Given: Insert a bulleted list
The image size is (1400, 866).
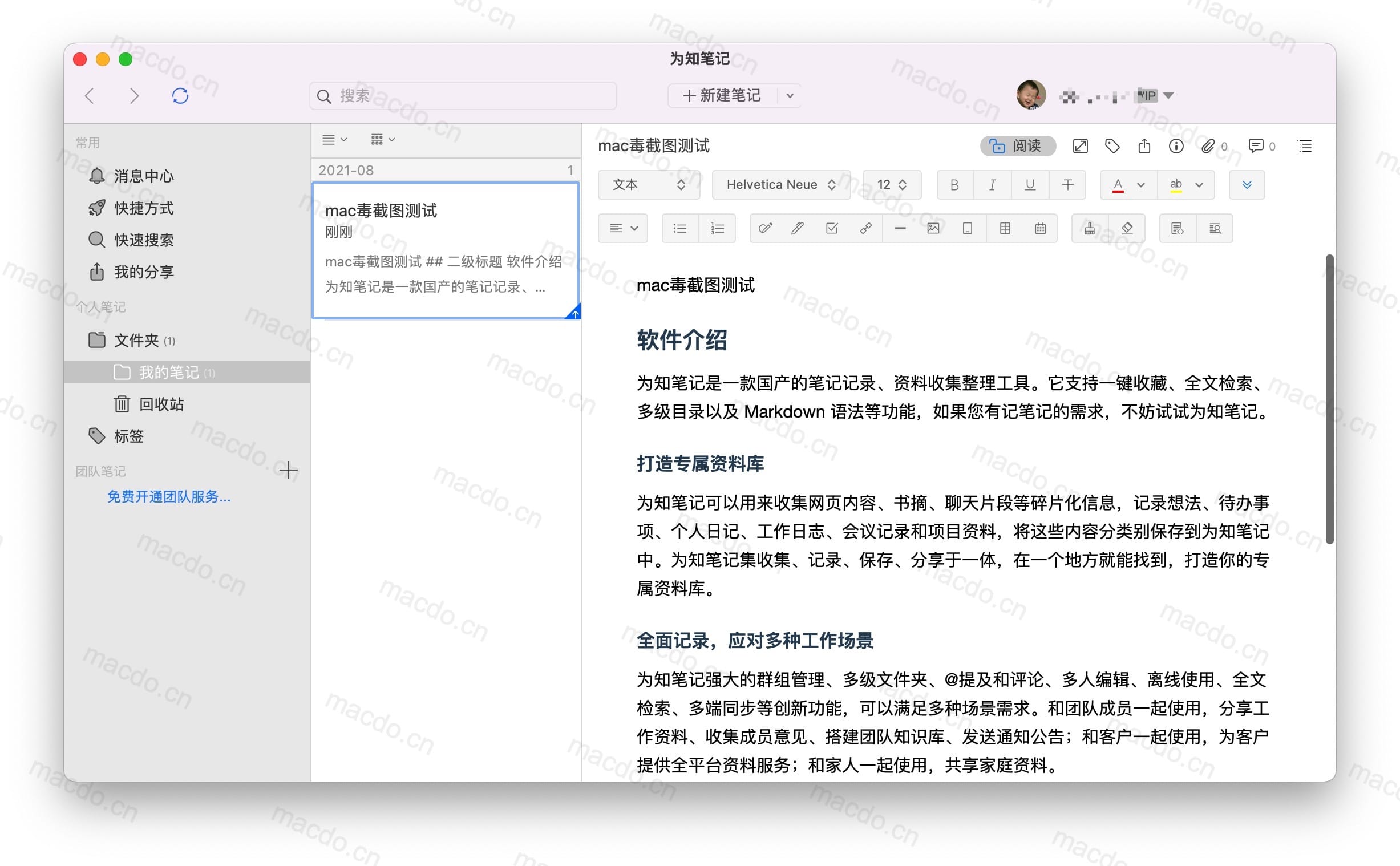Looking at the screenshot, I should pyautogui.click(x=680, y=229).
